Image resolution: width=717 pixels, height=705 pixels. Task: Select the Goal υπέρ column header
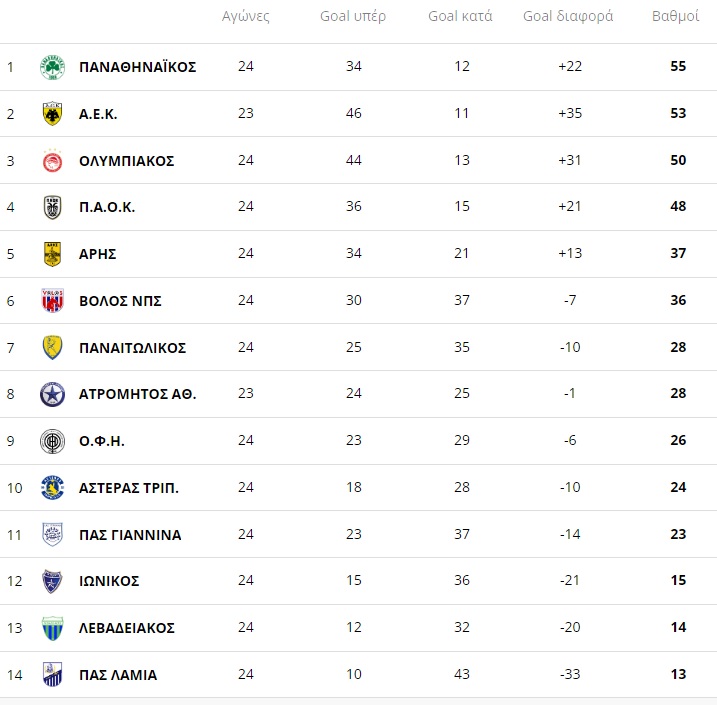pos(353,16)
